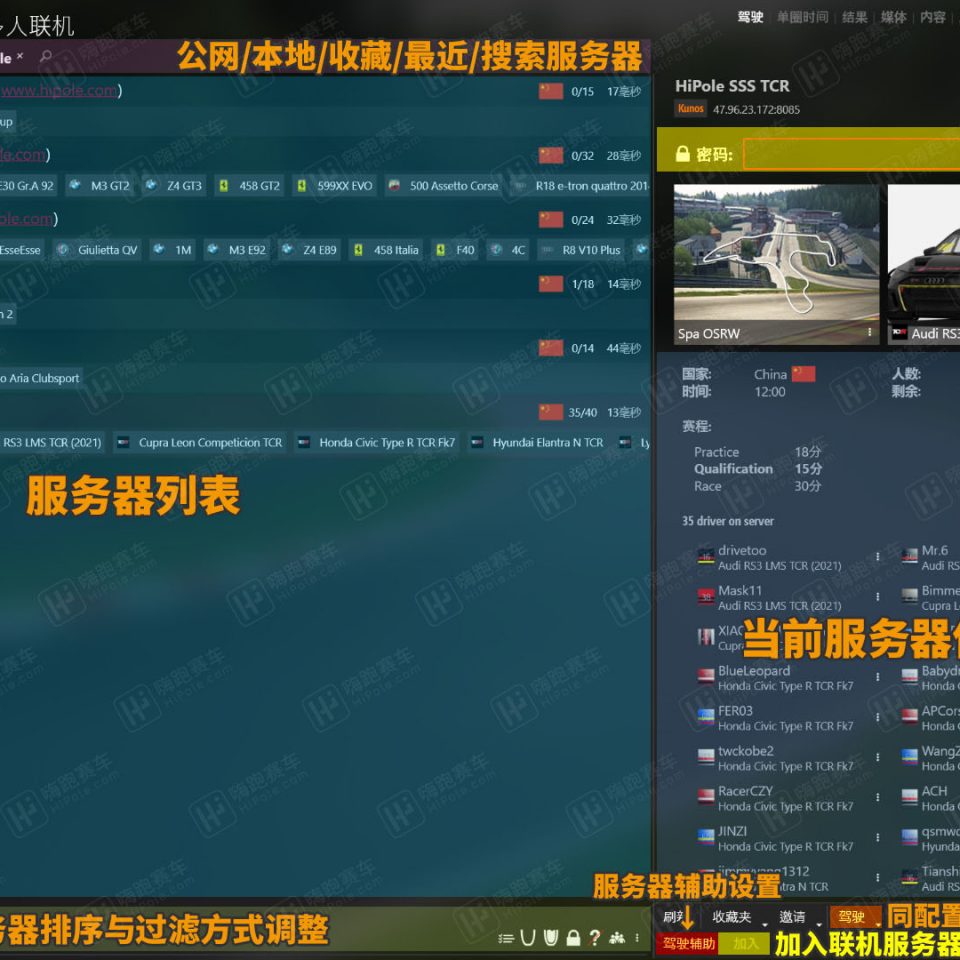Click the '35 driver on server' label
The height and width of the screenshot is (960, 960).
point(728,521)
